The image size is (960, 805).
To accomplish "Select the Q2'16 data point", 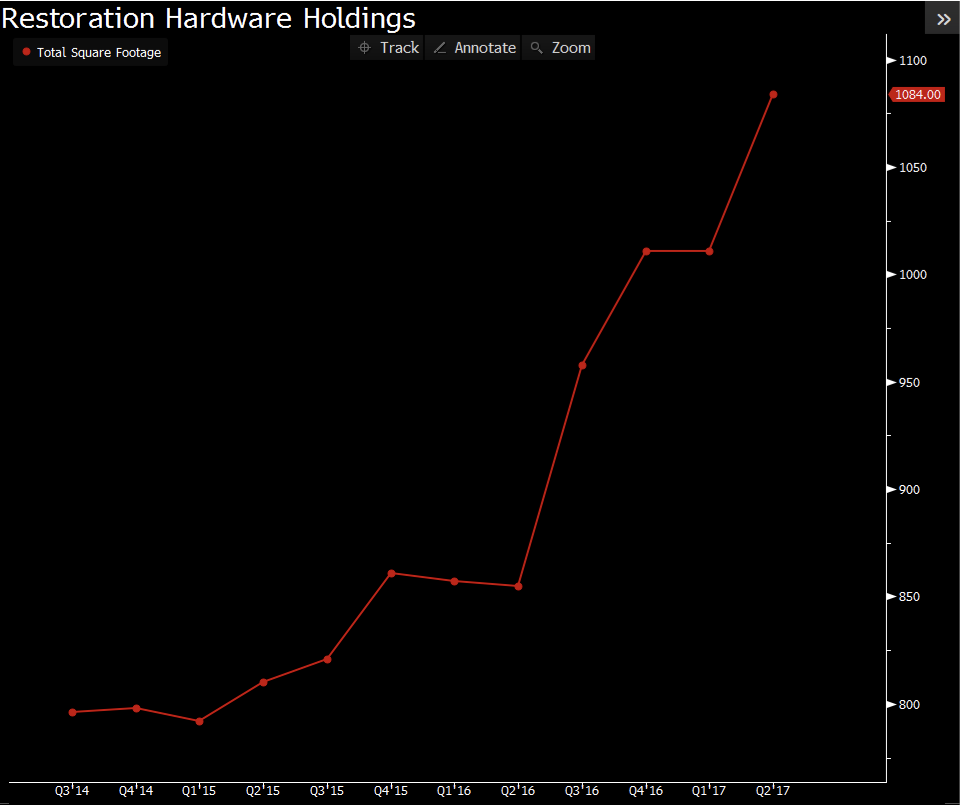I will 519,586.
